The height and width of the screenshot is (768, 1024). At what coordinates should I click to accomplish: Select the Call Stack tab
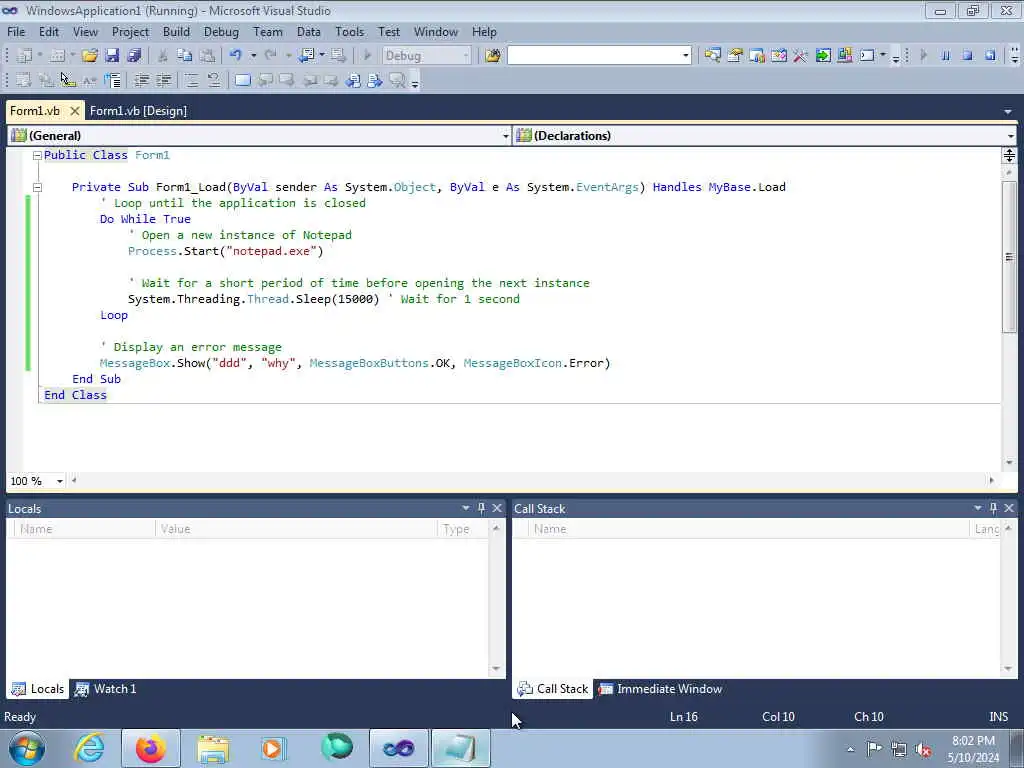click(x=553, y=689)
